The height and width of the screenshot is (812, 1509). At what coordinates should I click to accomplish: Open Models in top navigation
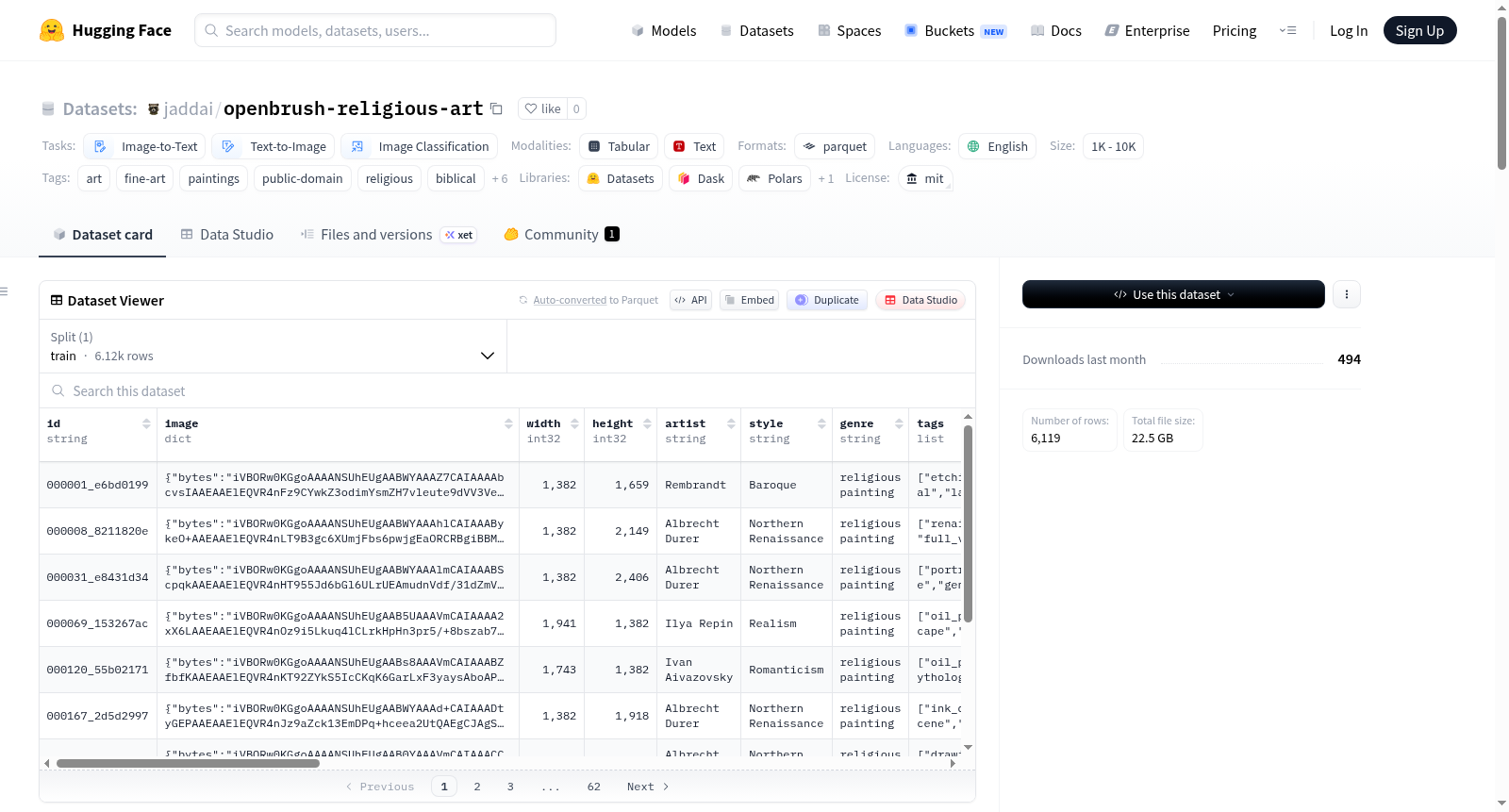664,31
